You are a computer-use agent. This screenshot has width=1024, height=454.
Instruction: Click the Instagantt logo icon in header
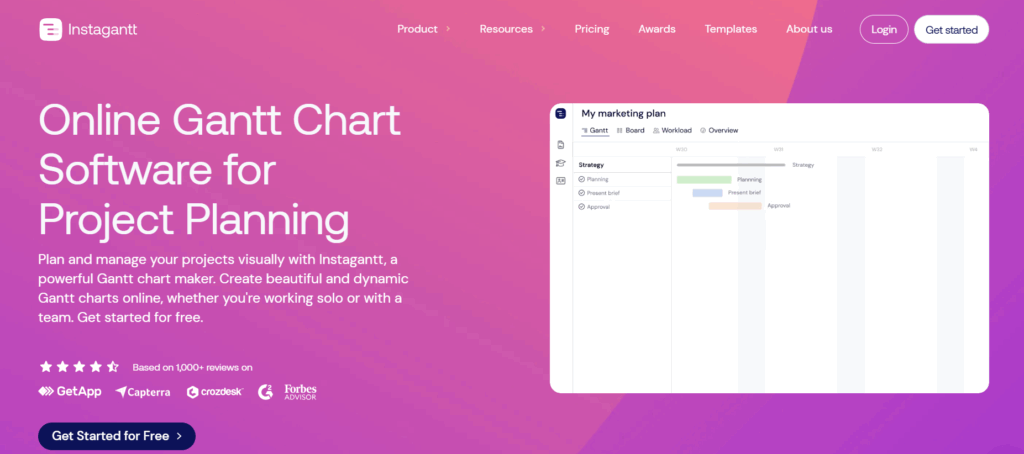tap(51, 30)
